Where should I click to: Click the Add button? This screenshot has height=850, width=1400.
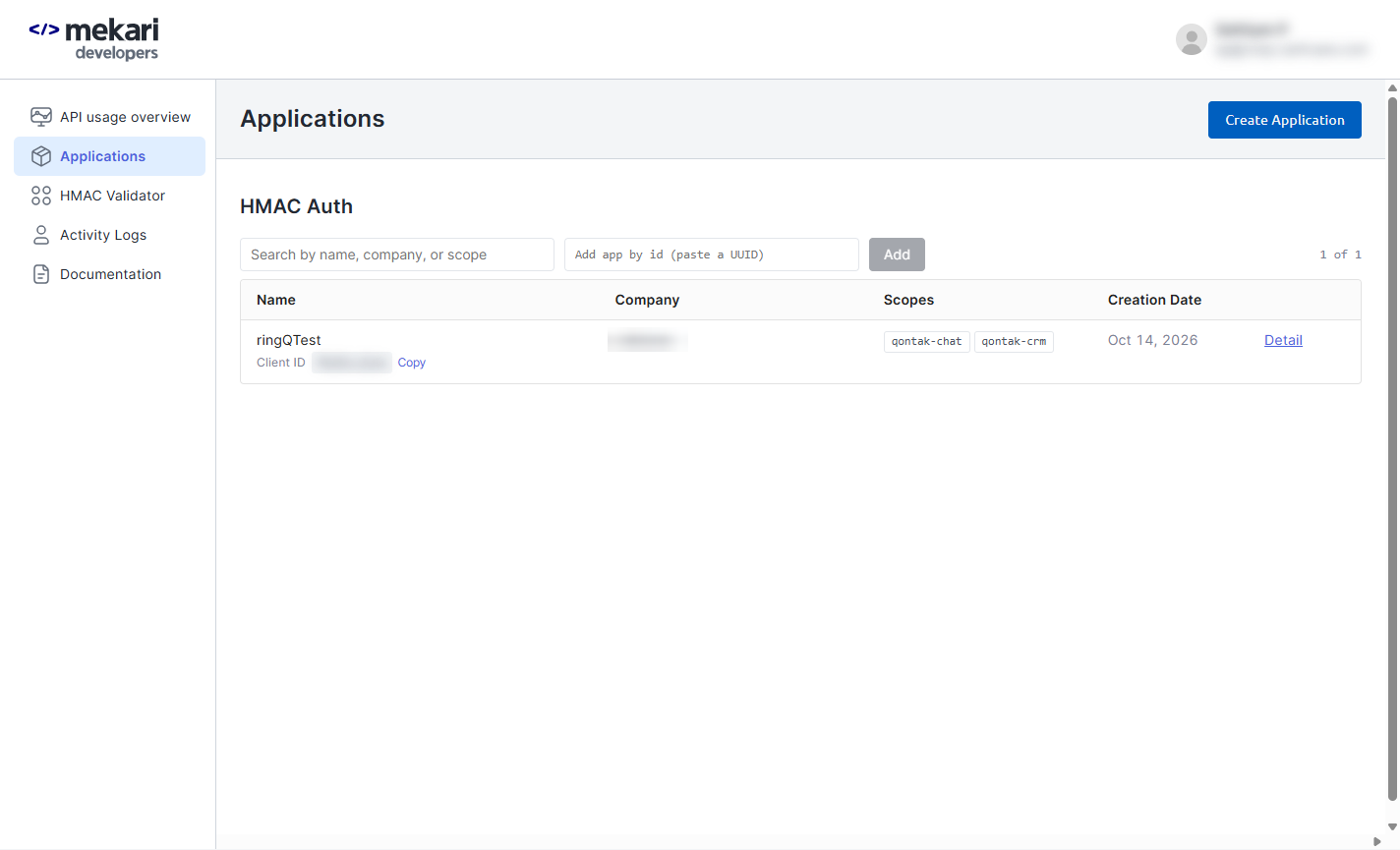click(897, 255)
